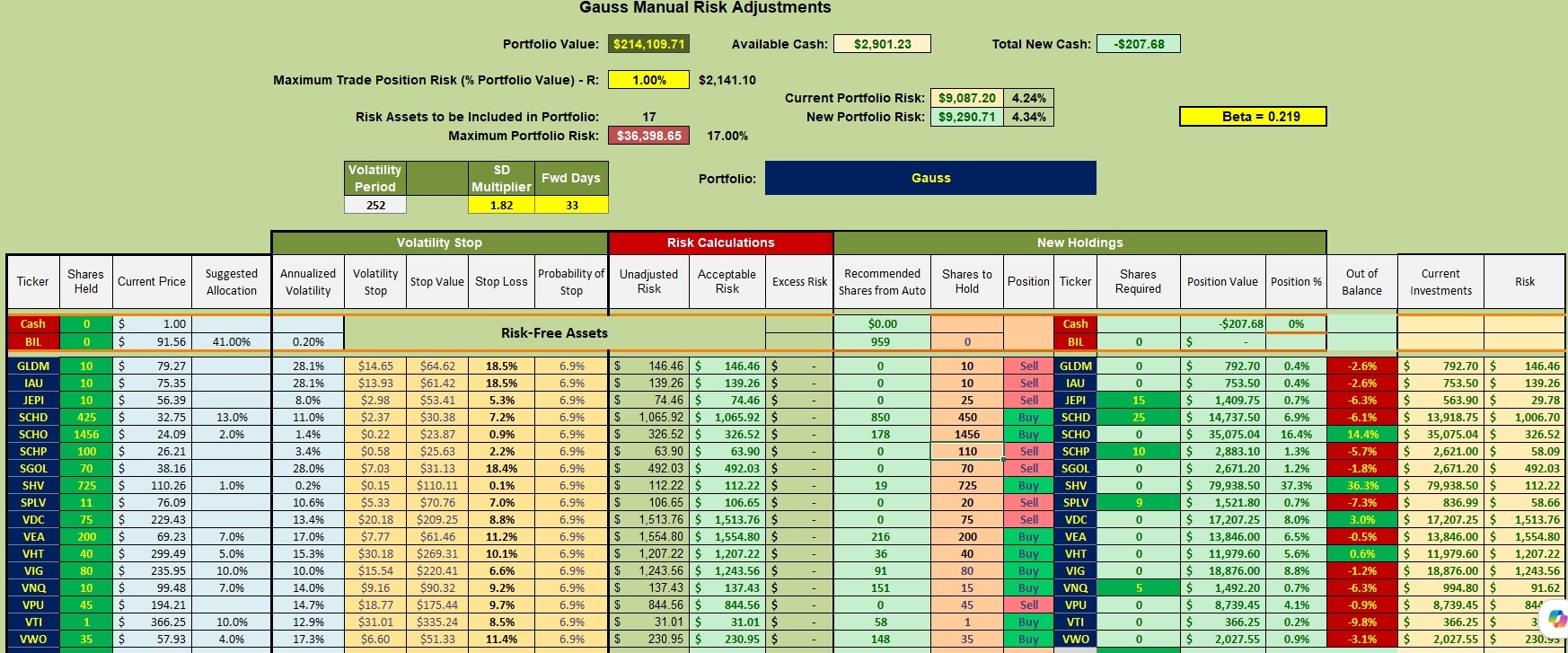Click the 4.24% portfolio risk cell
Image resolution: width=1568 pixels, height=653 pixels.
1028,98
